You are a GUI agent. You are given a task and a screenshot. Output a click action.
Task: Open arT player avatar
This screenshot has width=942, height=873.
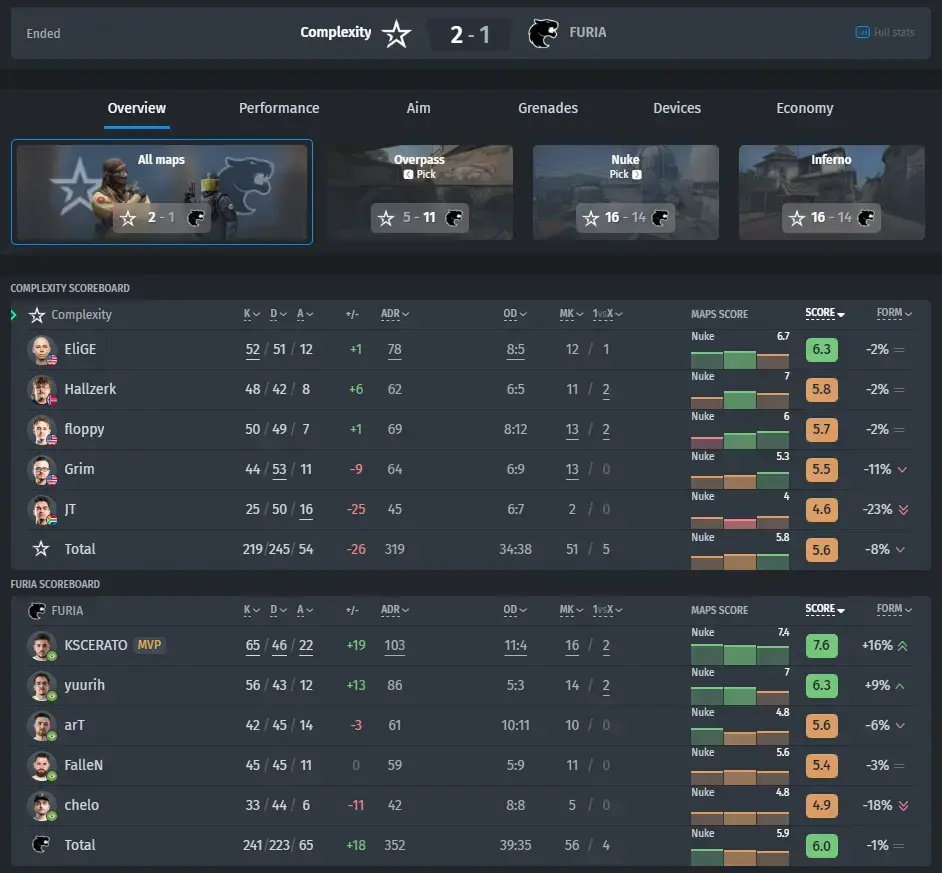[x=41, y=726]
